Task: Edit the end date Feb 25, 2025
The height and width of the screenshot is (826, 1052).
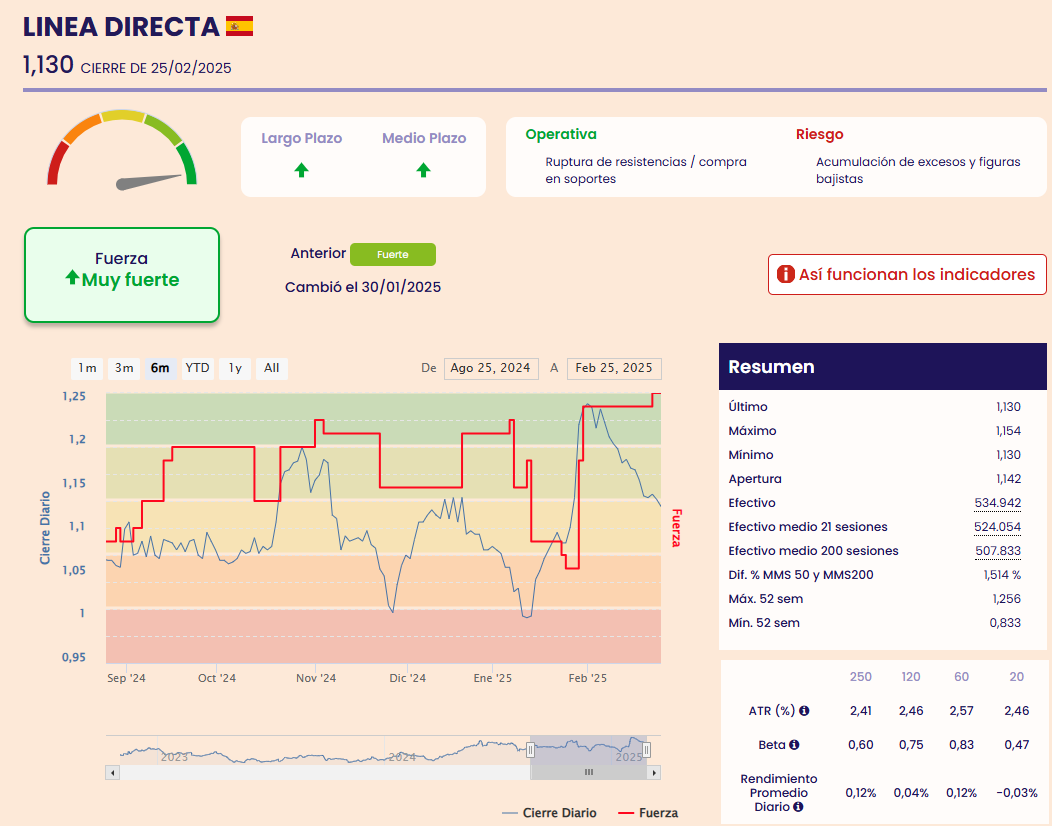Action: click(x=614, y=368)
